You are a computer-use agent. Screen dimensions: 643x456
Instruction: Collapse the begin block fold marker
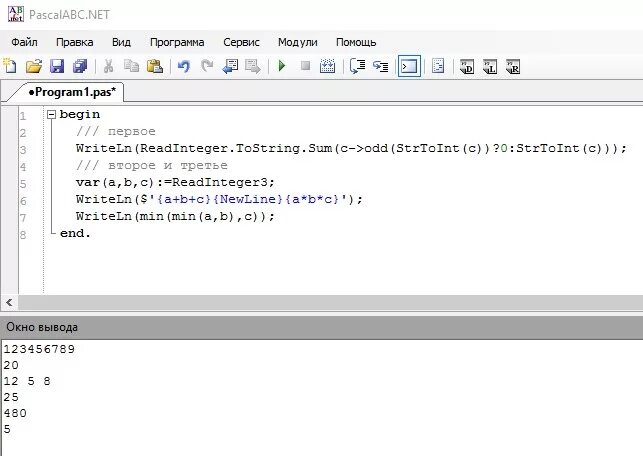[x=51, y=115]
